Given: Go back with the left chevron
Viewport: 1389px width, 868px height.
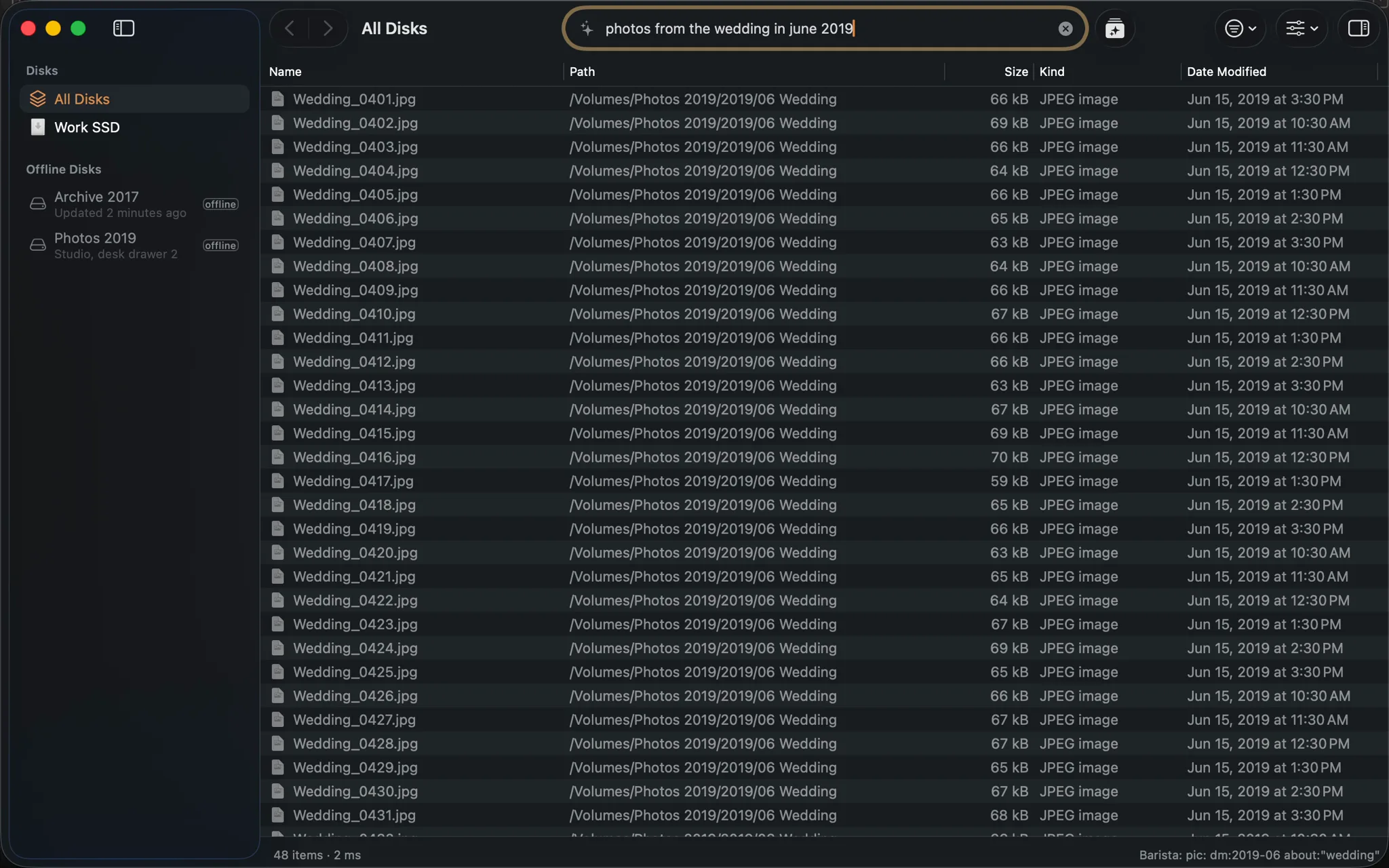Looking at the screenshot, I should click(x=290, y=28).
